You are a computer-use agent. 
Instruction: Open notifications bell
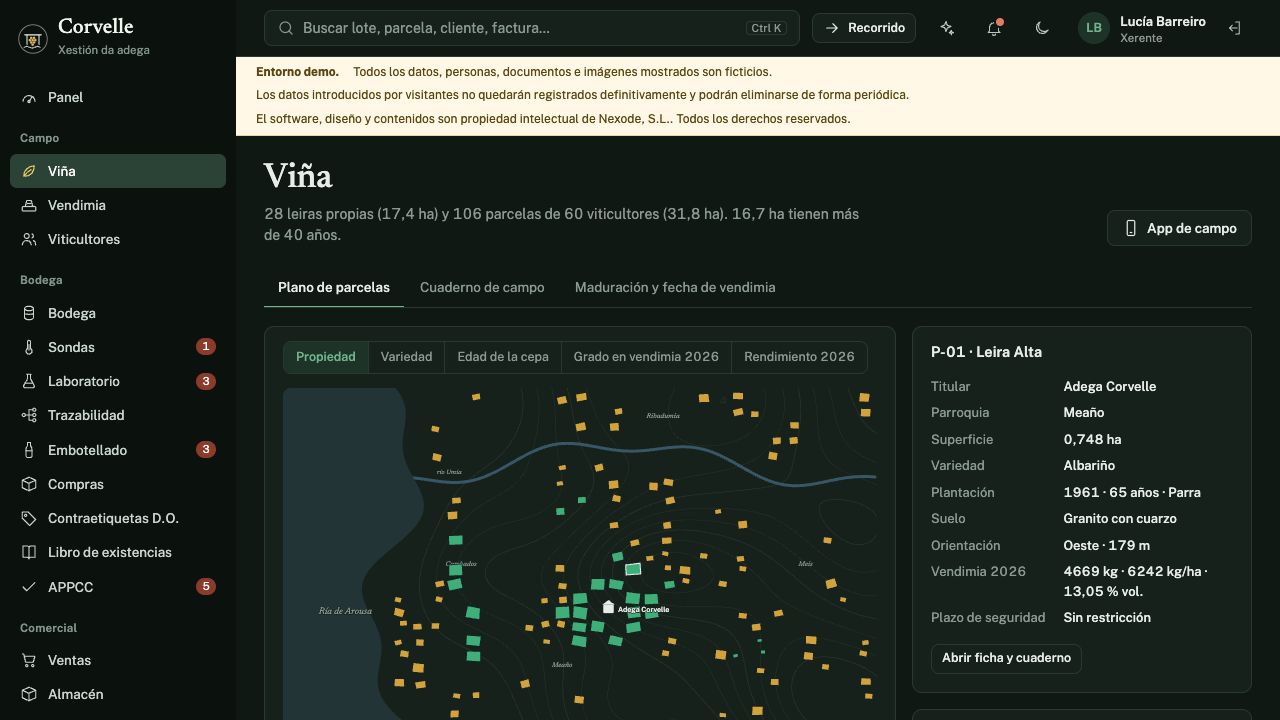click(x=994, y=28)
